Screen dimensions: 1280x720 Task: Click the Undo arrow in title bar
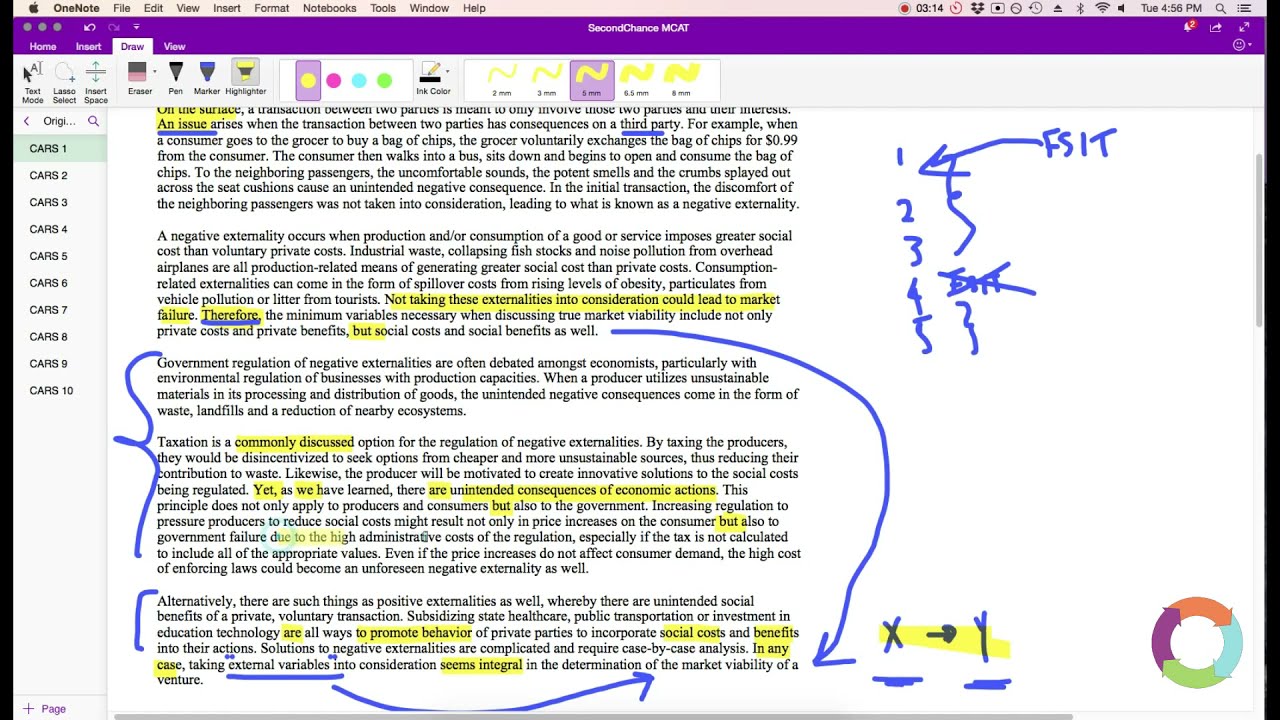point(90,27)
